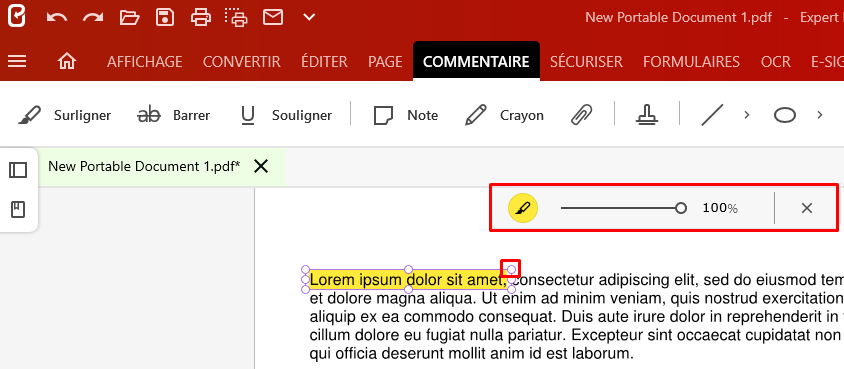Image resolution: width=844 pixels, height=369 pixels.
Task: Click the app logo icon
Action: click(17, 17)
